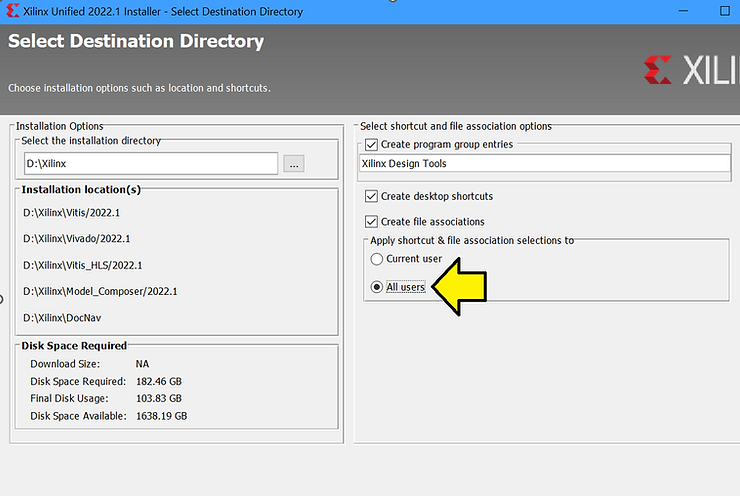The image size is (740, 496).
Task: Toggle the Create desktop shortcuts checkbox
Action: [x=372, y=196]
